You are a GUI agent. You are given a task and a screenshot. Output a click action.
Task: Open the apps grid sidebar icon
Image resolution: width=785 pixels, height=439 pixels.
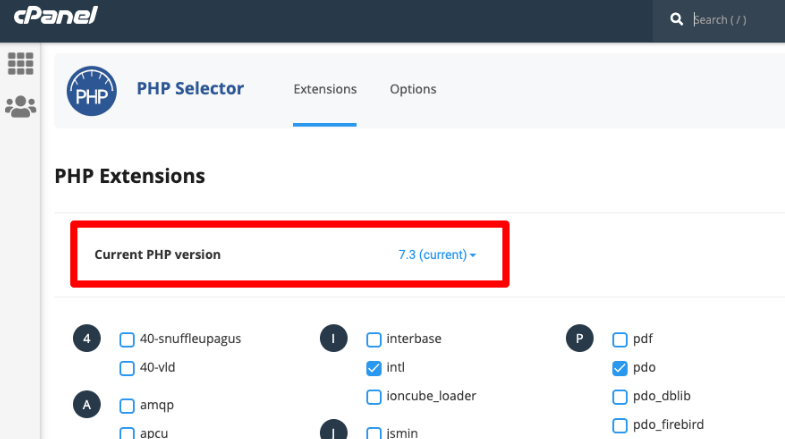[x=21, y=64]
